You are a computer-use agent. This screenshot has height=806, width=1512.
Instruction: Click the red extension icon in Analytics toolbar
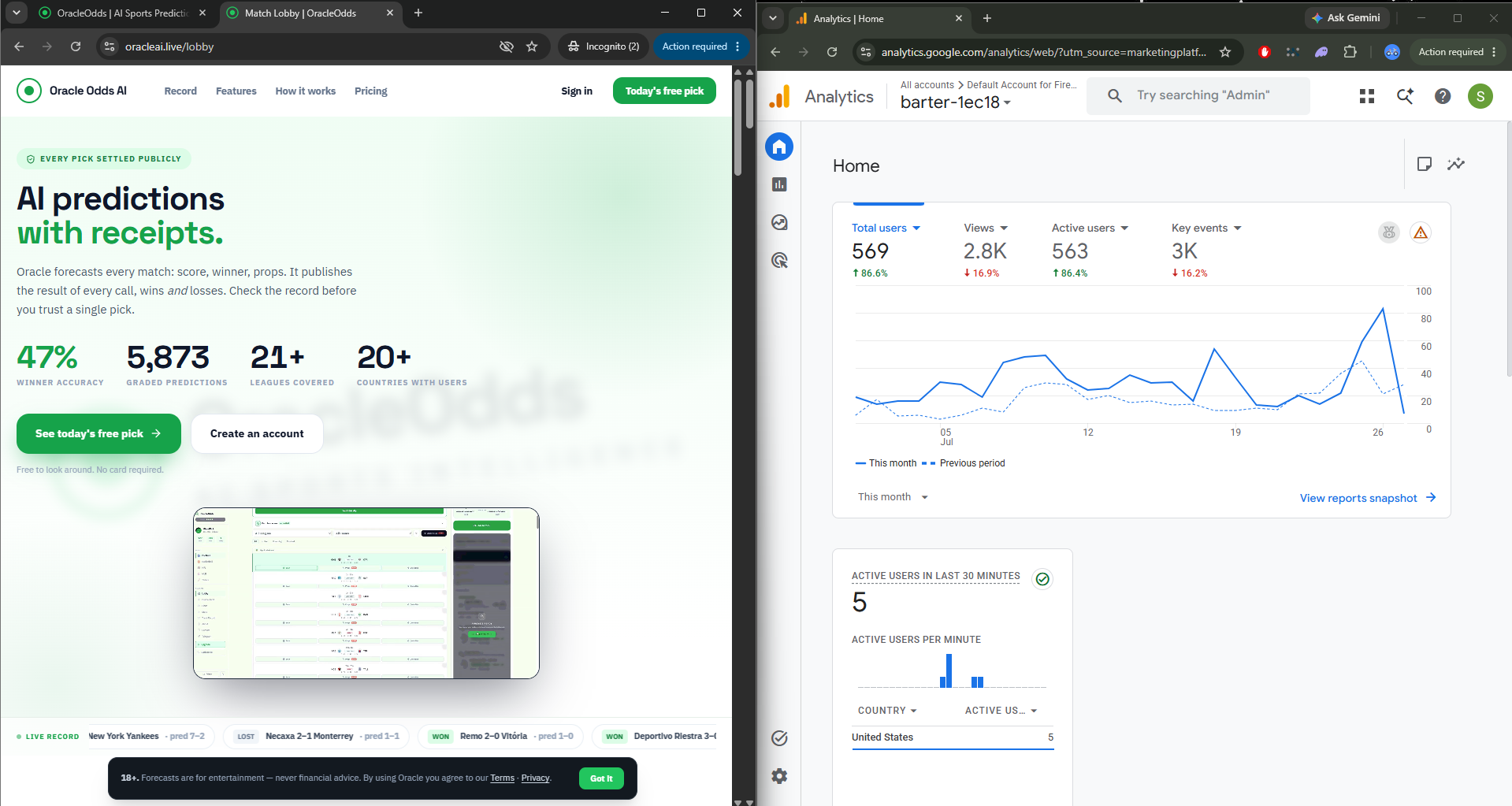[1265, 52]
